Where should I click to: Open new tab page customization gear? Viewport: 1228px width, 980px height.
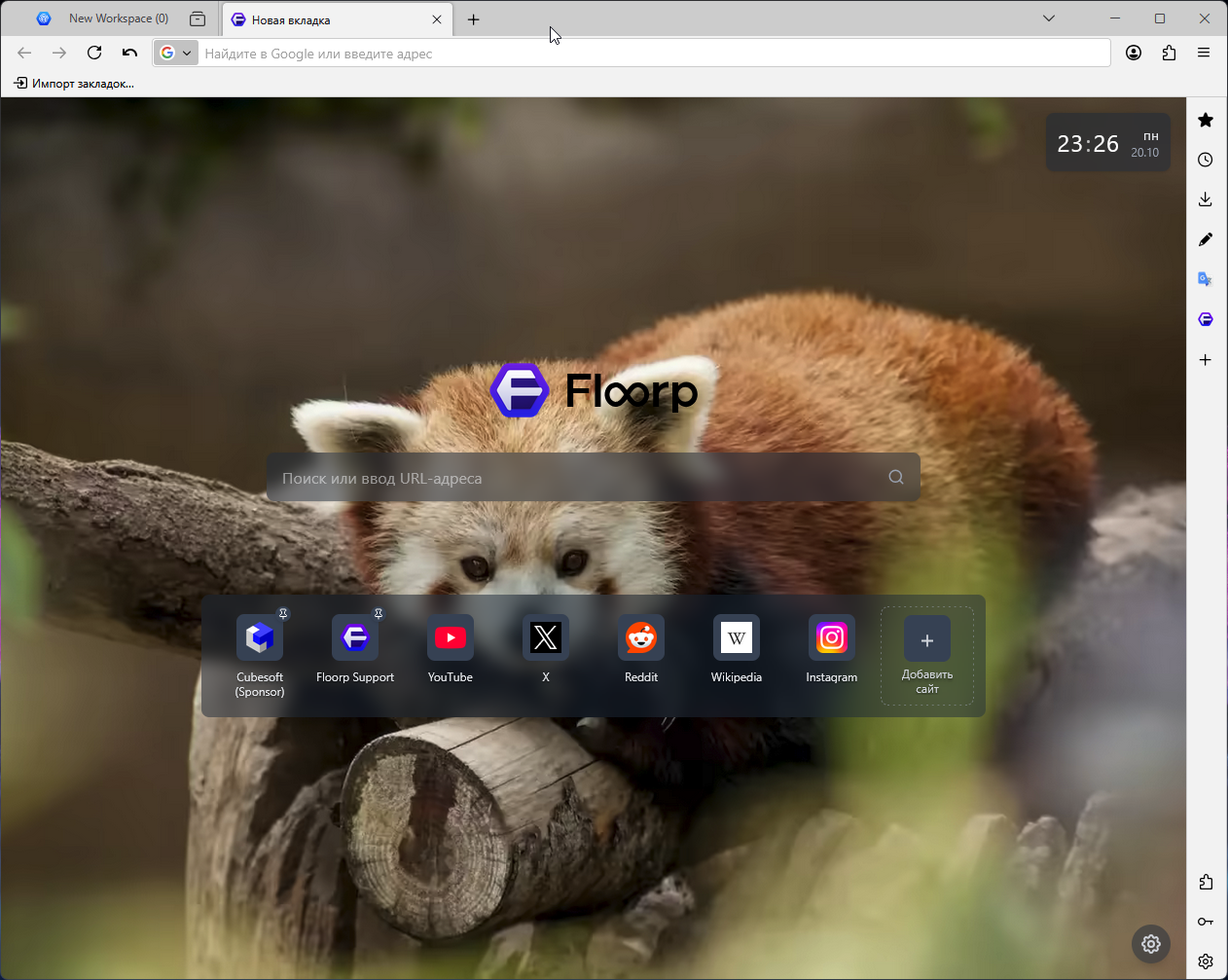click(1151, 943)
